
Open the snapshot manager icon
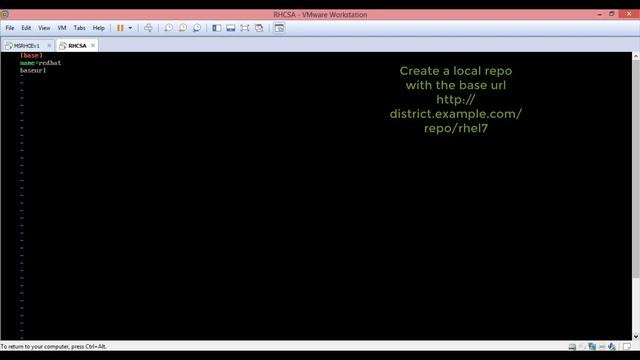pyautogui.click(x=197, y=28)
